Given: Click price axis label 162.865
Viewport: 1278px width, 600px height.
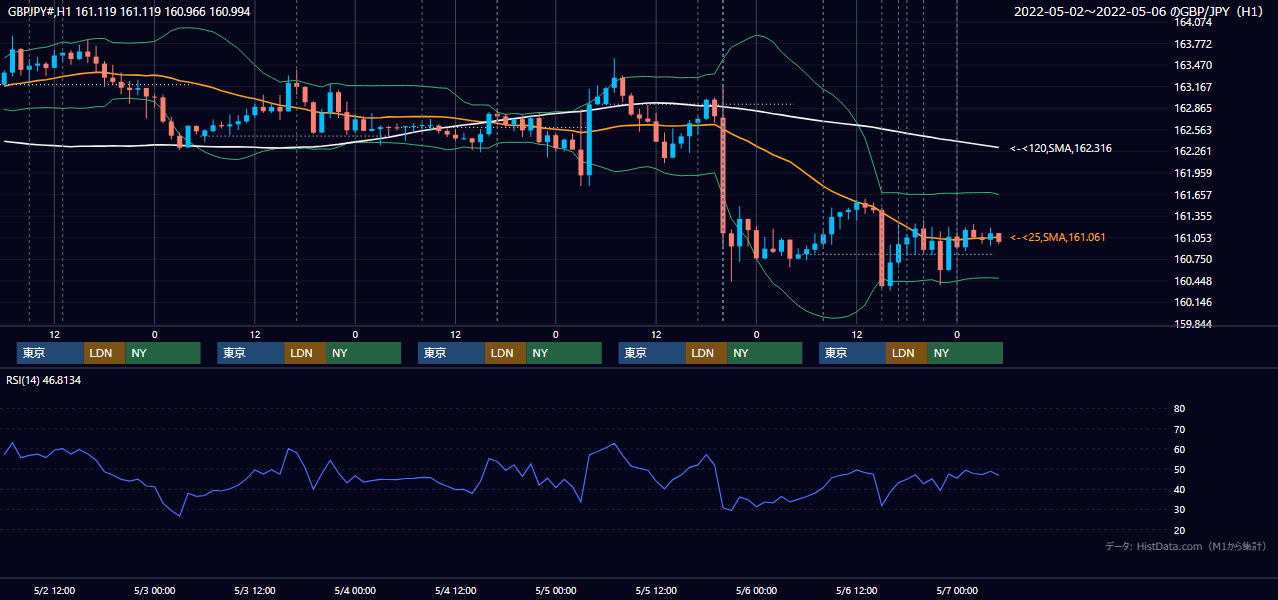Looking at the screenshot, I should click(1192, 108).
